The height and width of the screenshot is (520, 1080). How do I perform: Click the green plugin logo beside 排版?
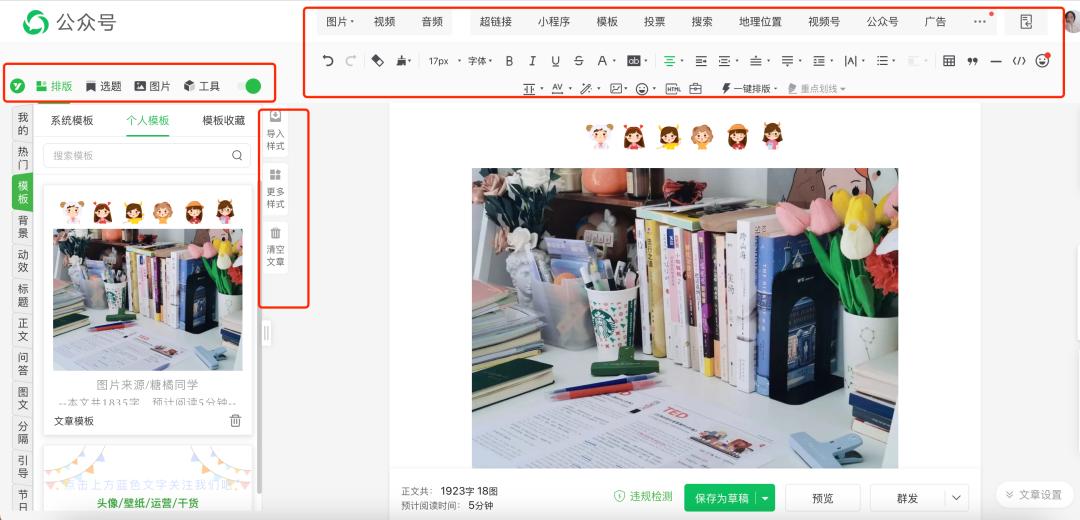(17, 86)
